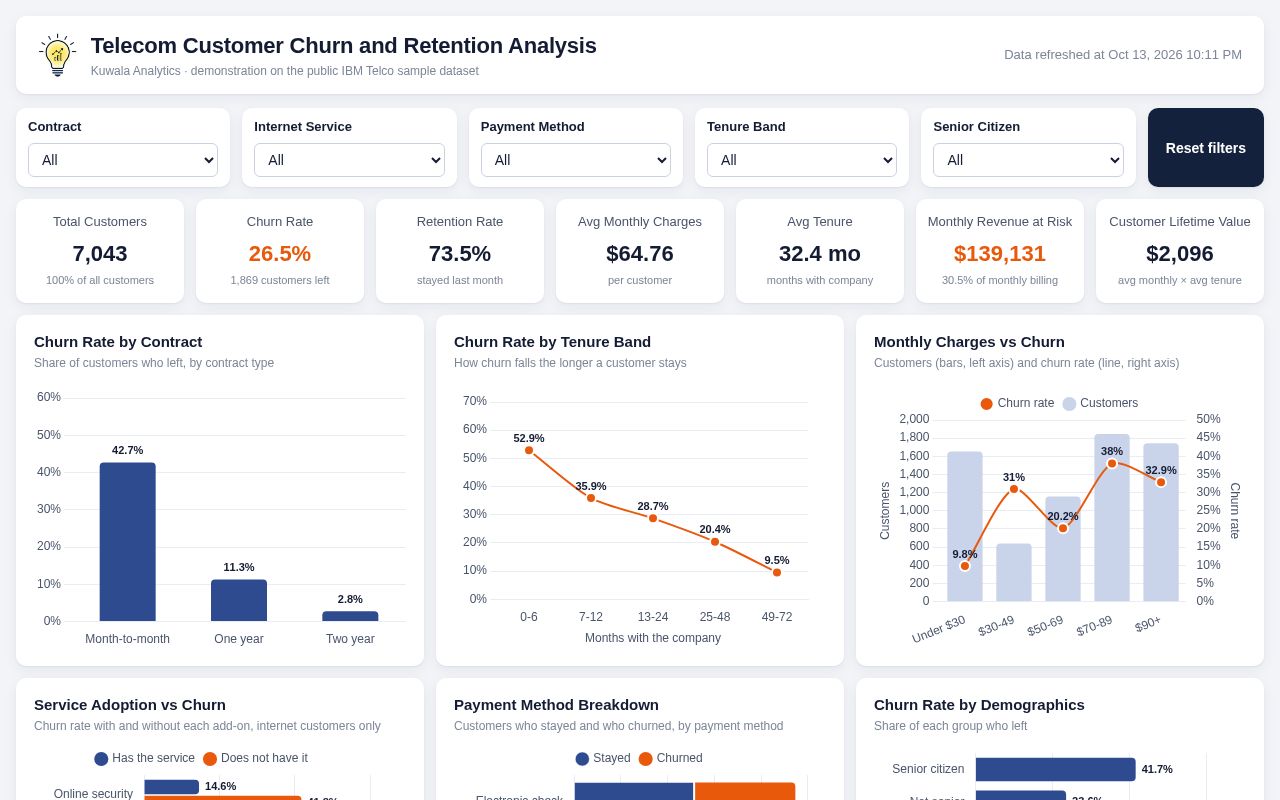Screen dimensions: 1280x800
Task: Click the $50-69 customers bar
Action: tap(1063, 549)
